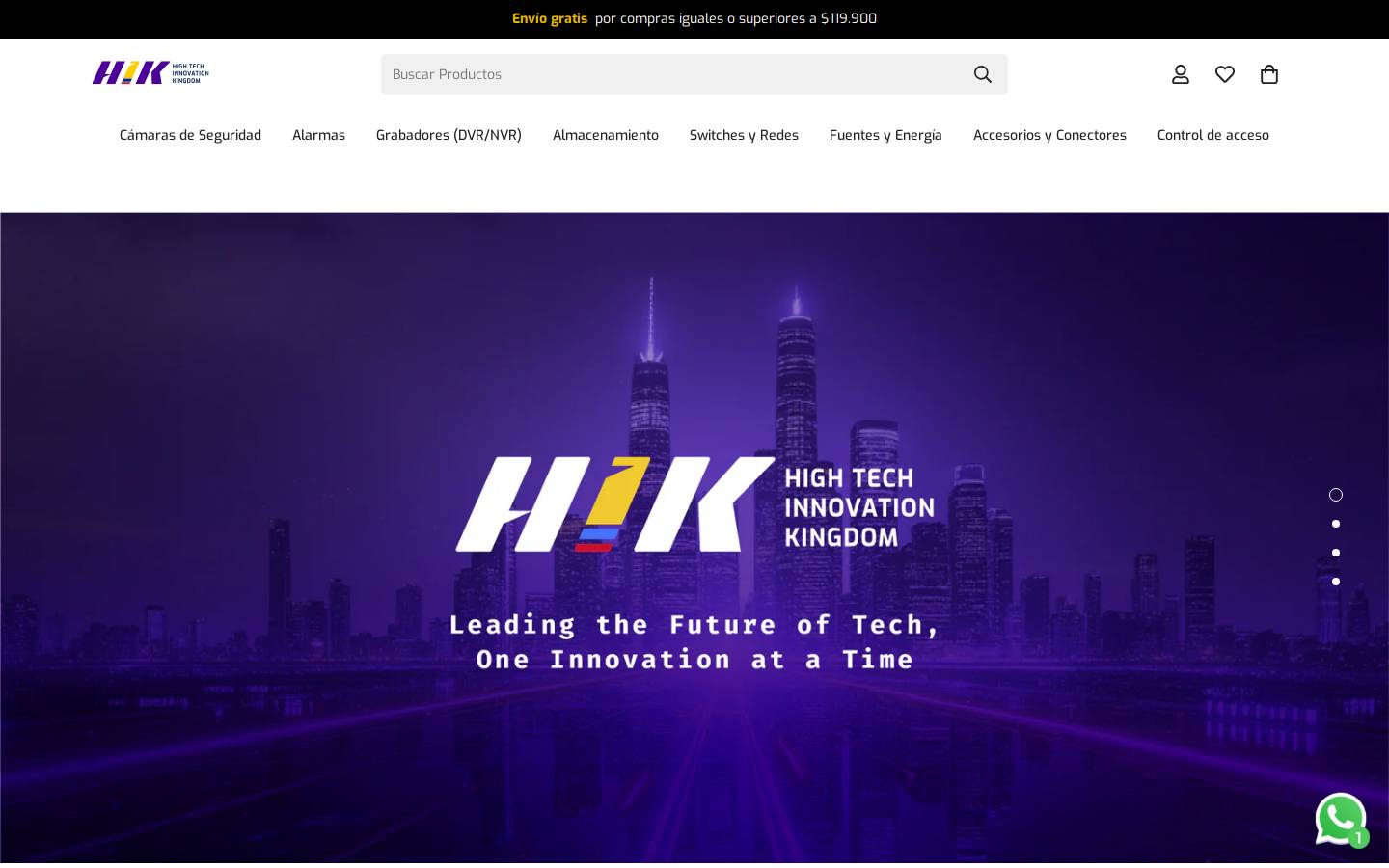Click the search magnifier icon
1389x868 pixels.
pos(982,74)
